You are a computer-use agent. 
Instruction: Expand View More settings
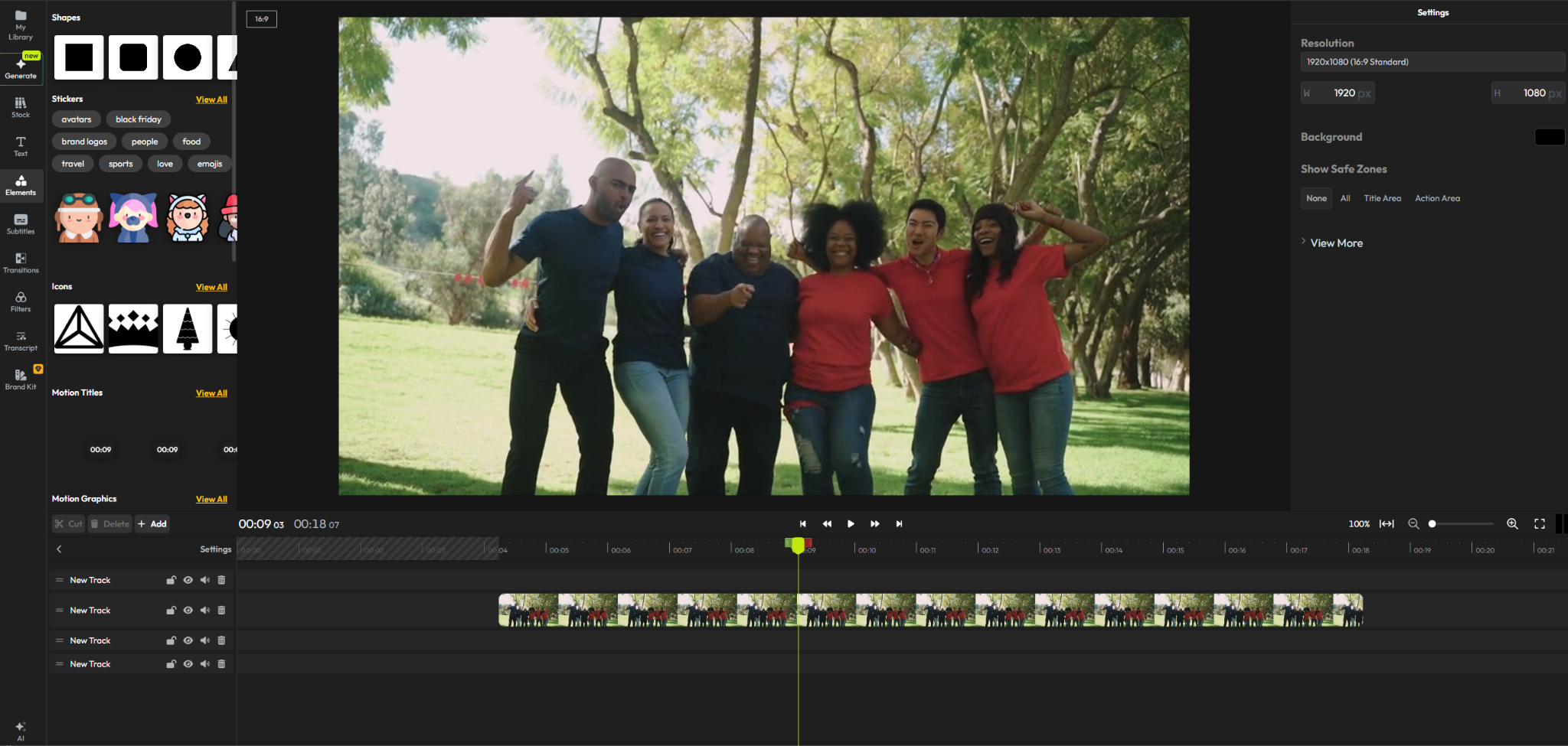tap(1332, 243)
